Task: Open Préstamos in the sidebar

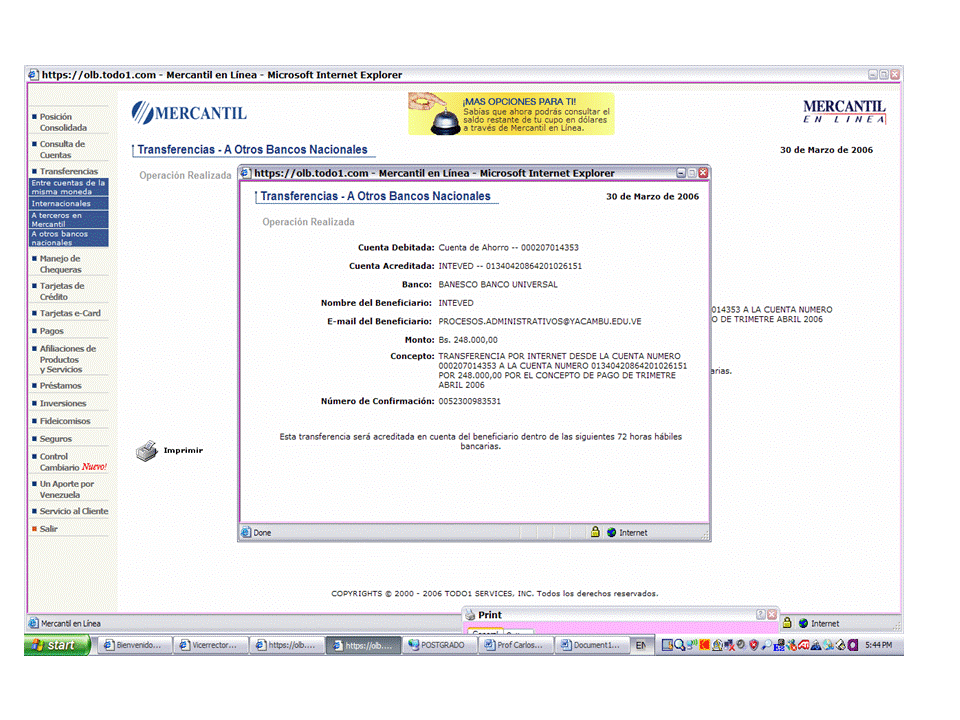Action: coord(61,386)
